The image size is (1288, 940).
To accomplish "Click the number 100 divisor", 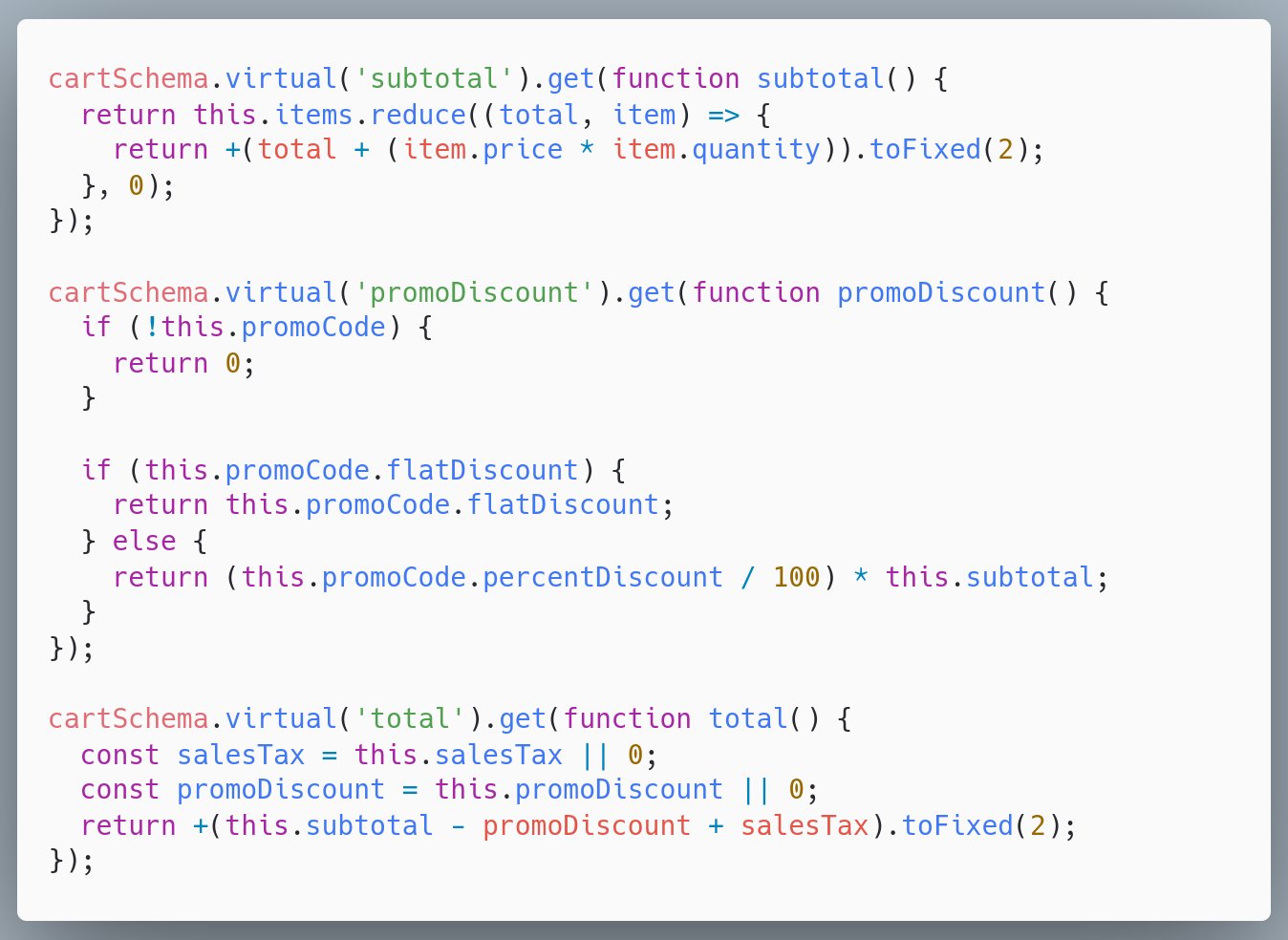I will pyautogui.click(x=796, y=578).
